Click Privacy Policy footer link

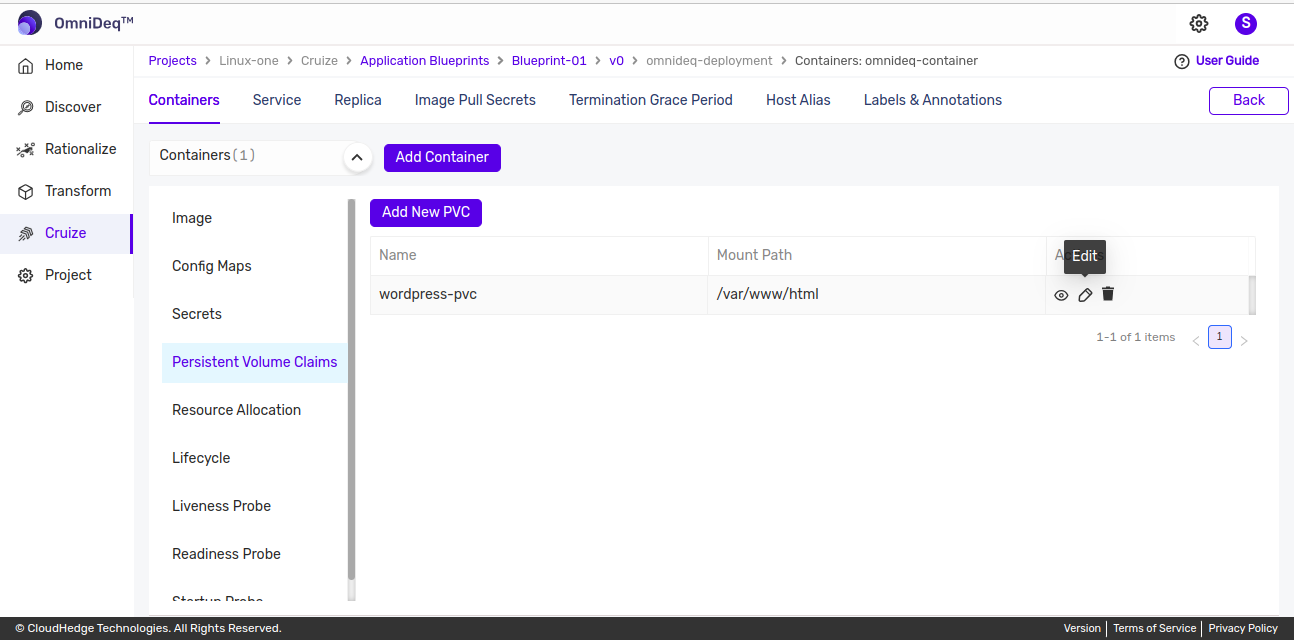1243,629
